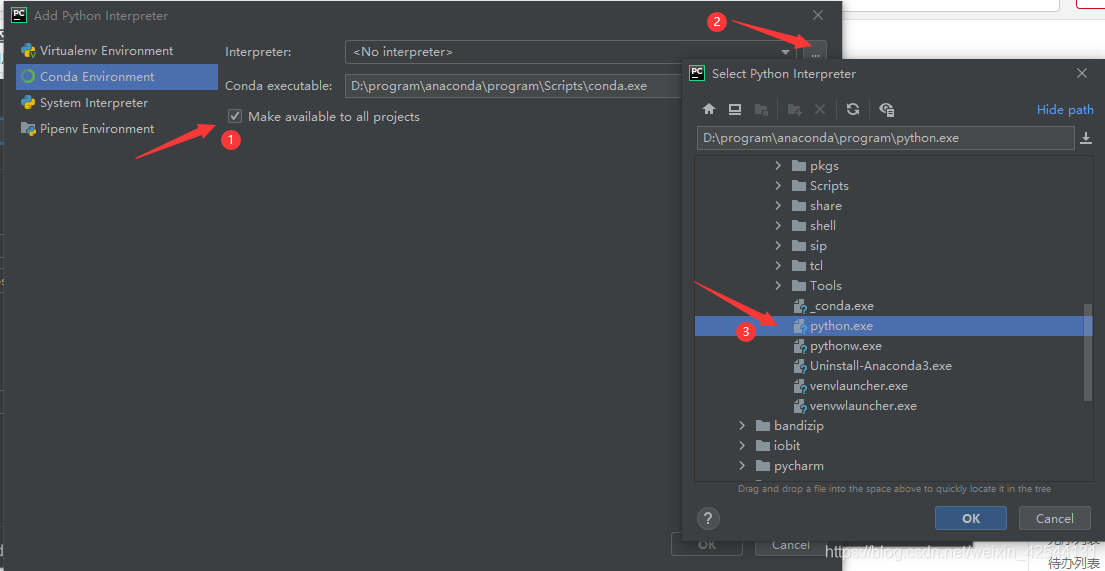Expand the pkgs folder

point(778,166)
